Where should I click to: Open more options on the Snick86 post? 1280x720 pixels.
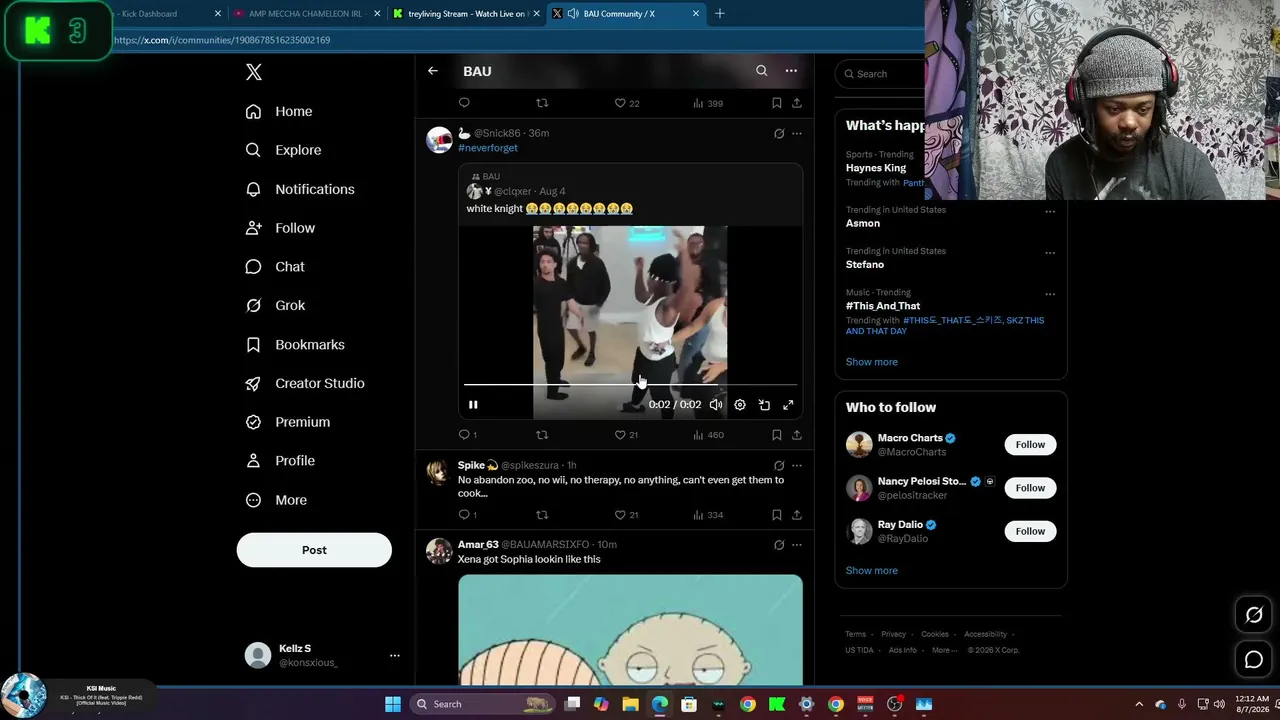click(797, 133)
